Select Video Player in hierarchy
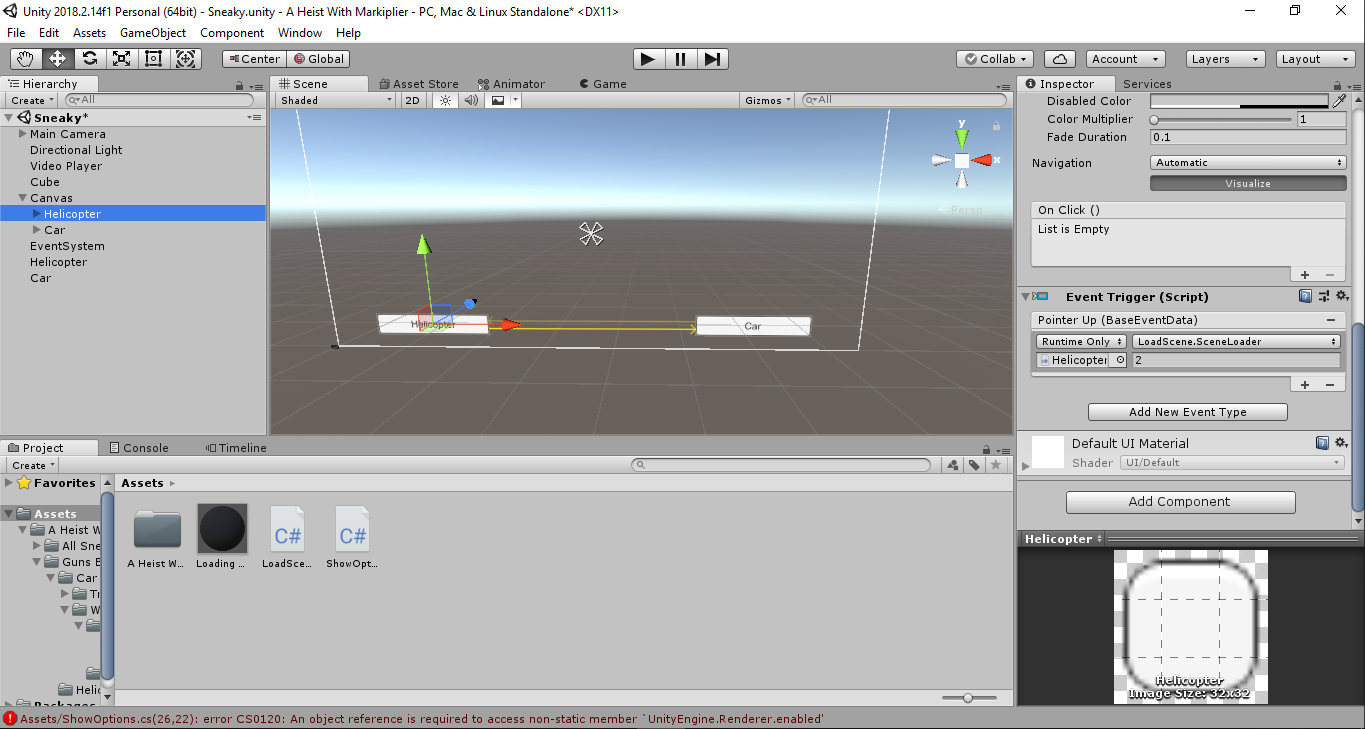 coord(66,166)
